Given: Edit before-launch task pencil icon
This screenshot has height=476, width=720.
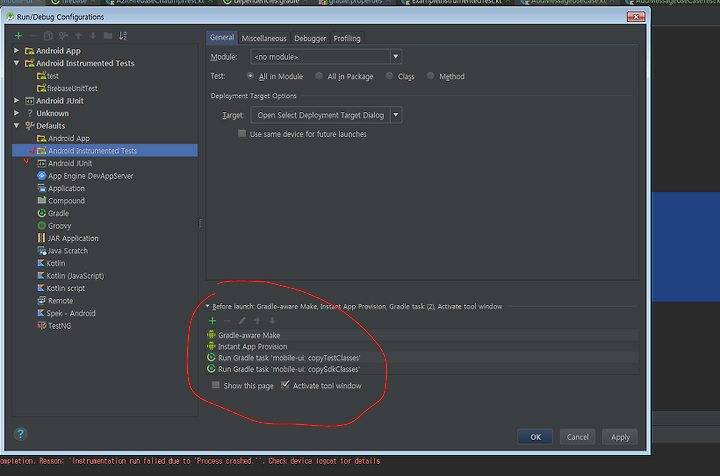Looking at the screenshot, I should point(242,321).
